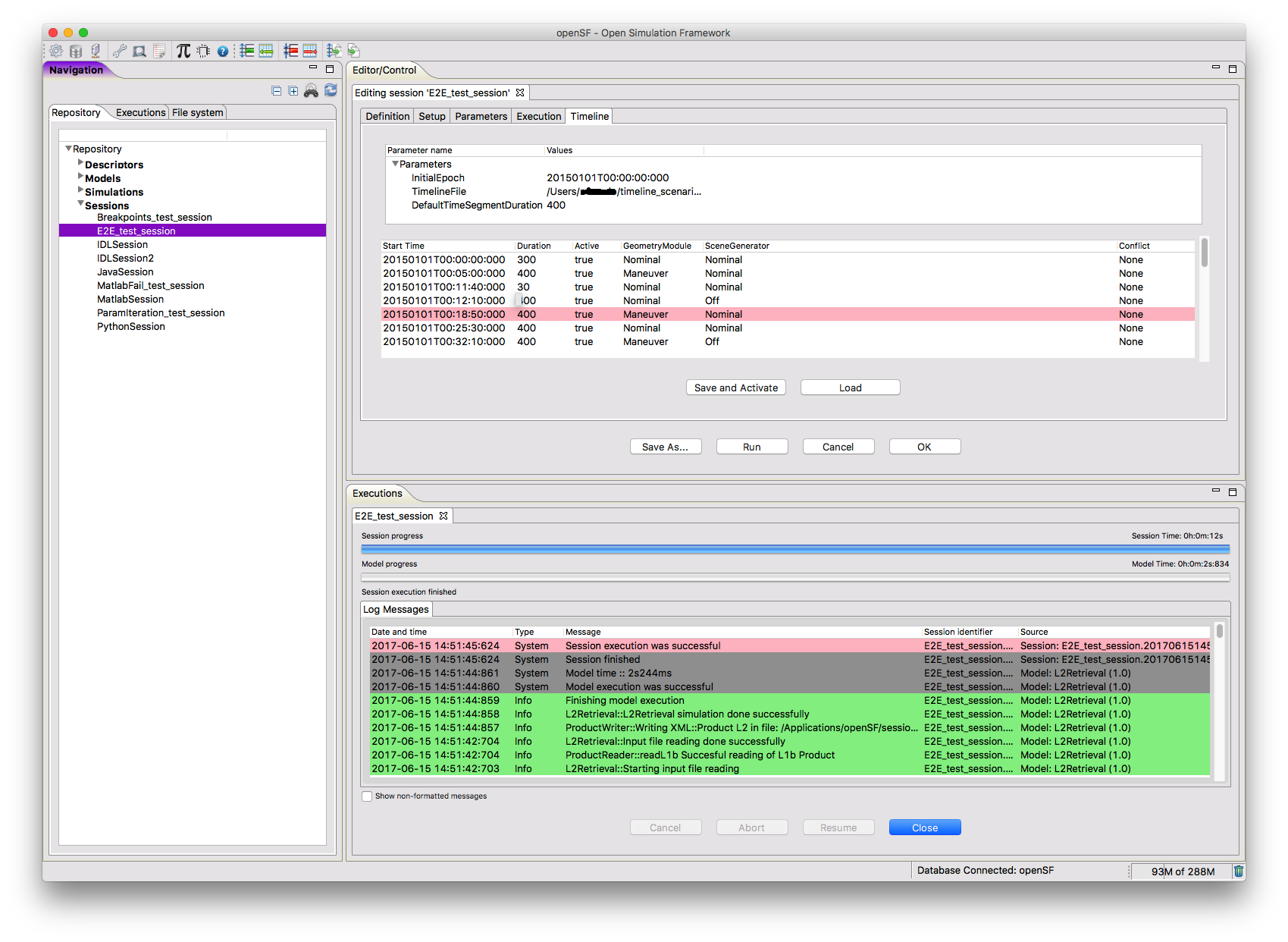
Task: Select the PythonSession tree item
Action: (x=130, y=327)
